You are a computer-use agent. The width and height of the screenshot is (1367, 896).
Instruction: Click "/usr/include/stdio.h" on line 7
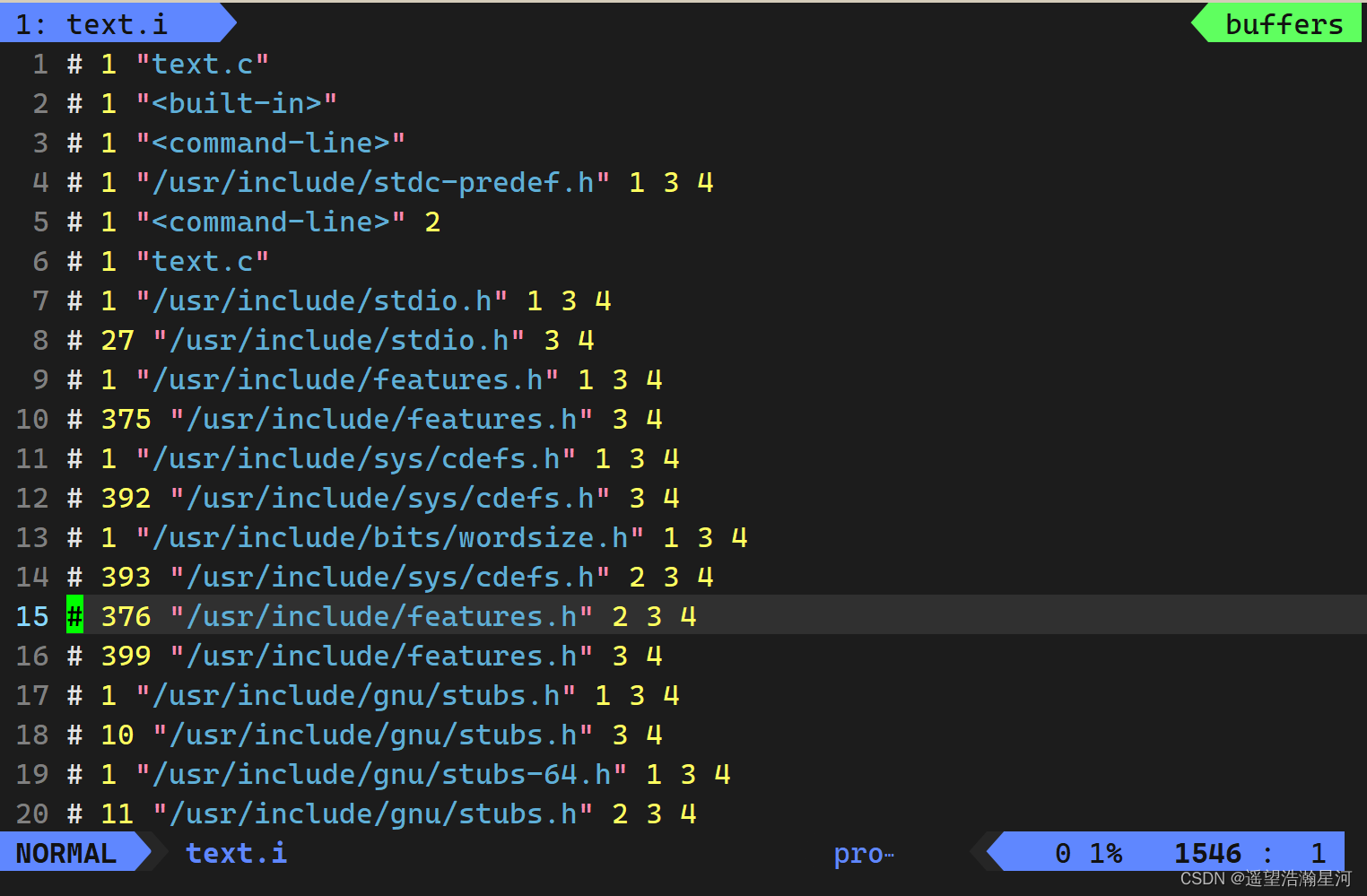(322, 300)
